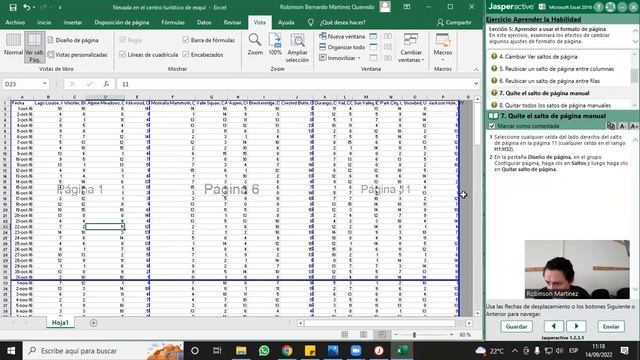The height and width of the screenshot is (360, 640).
Task: Toggle Líneas de cuadrícula checkbox
Action: 122,54
